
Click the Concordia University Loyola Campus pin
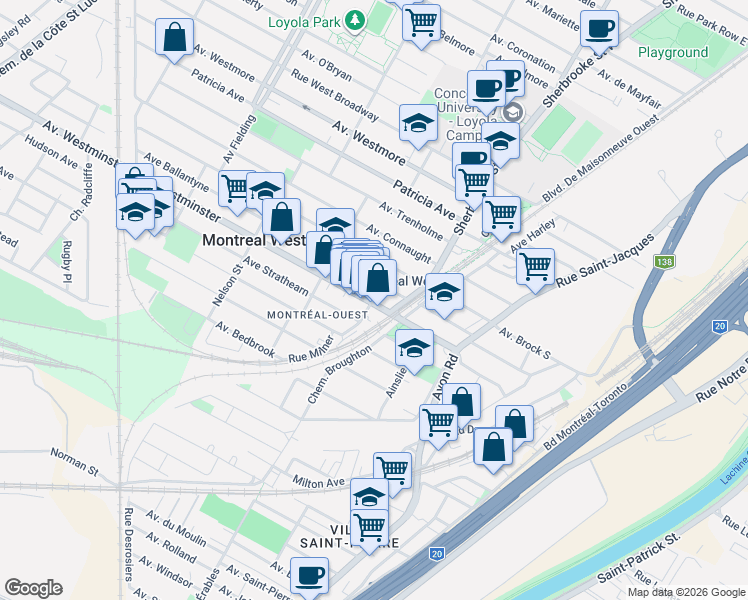pos(513,113)
